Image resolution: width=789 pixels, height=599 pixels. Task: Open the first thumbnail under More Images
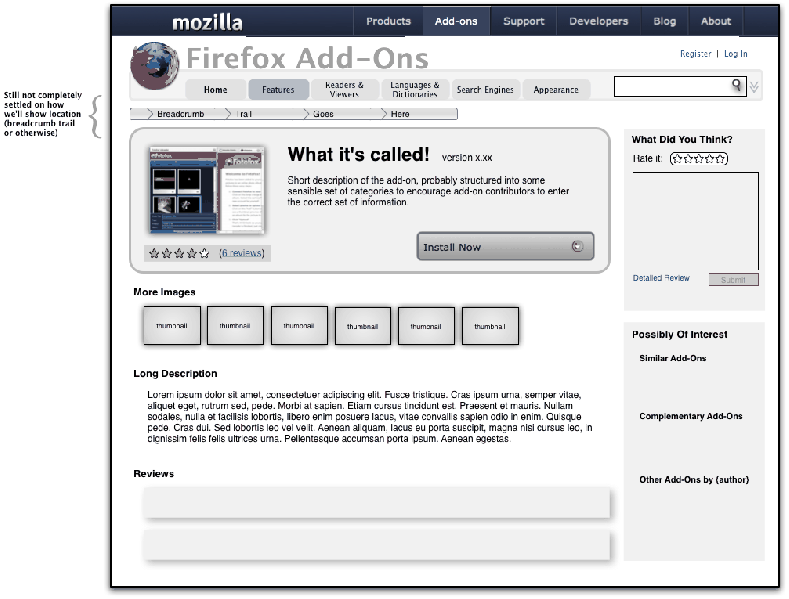click(x=172, y=326)
